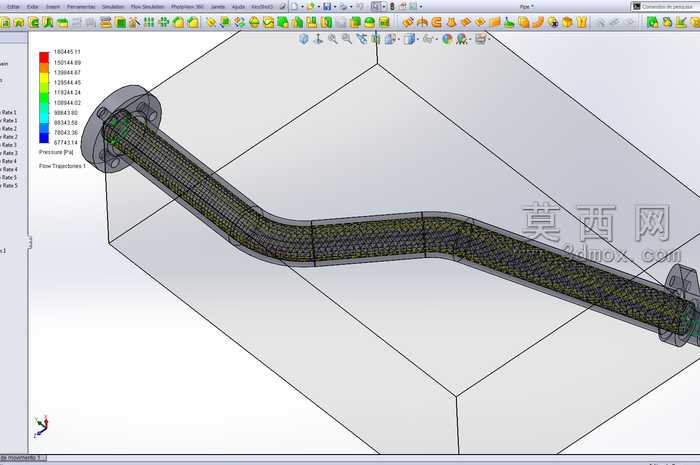The height and width of the screenshot is (465, 700).
Task: Click the Zoom to Fit magnifier icon
Action: [x=333, y=39]
